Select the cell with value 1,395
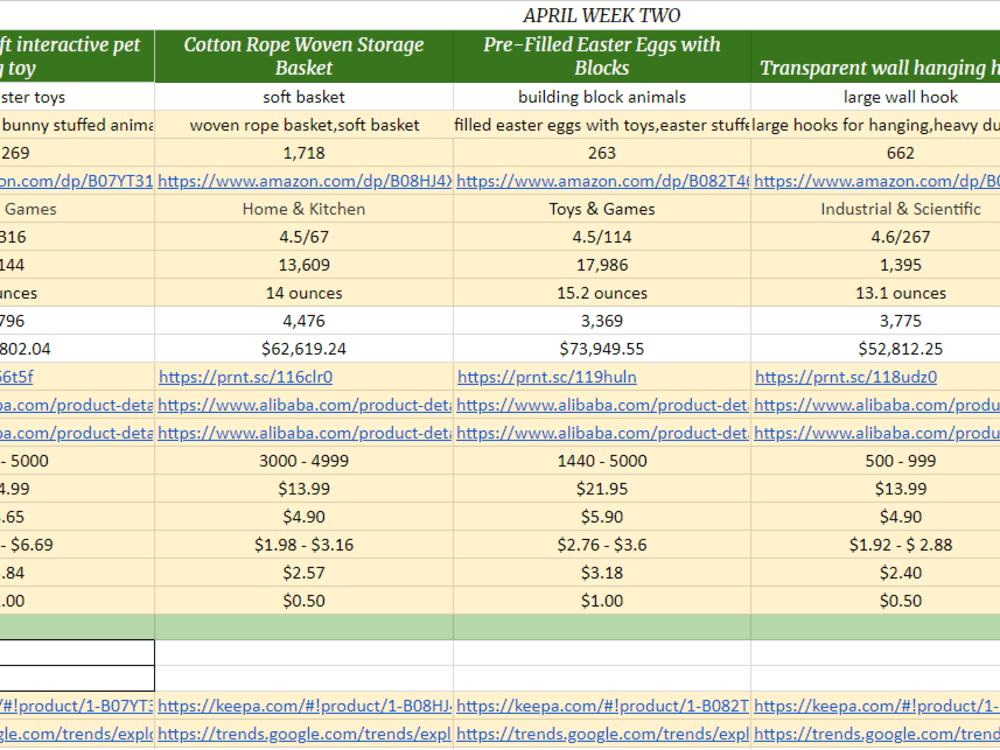 point(876,265)
